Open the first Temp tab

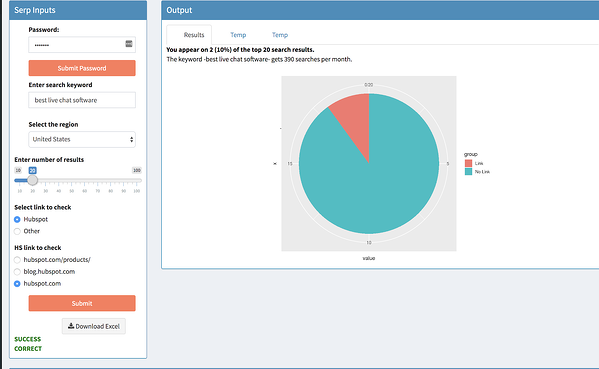(x=238, y=35)
